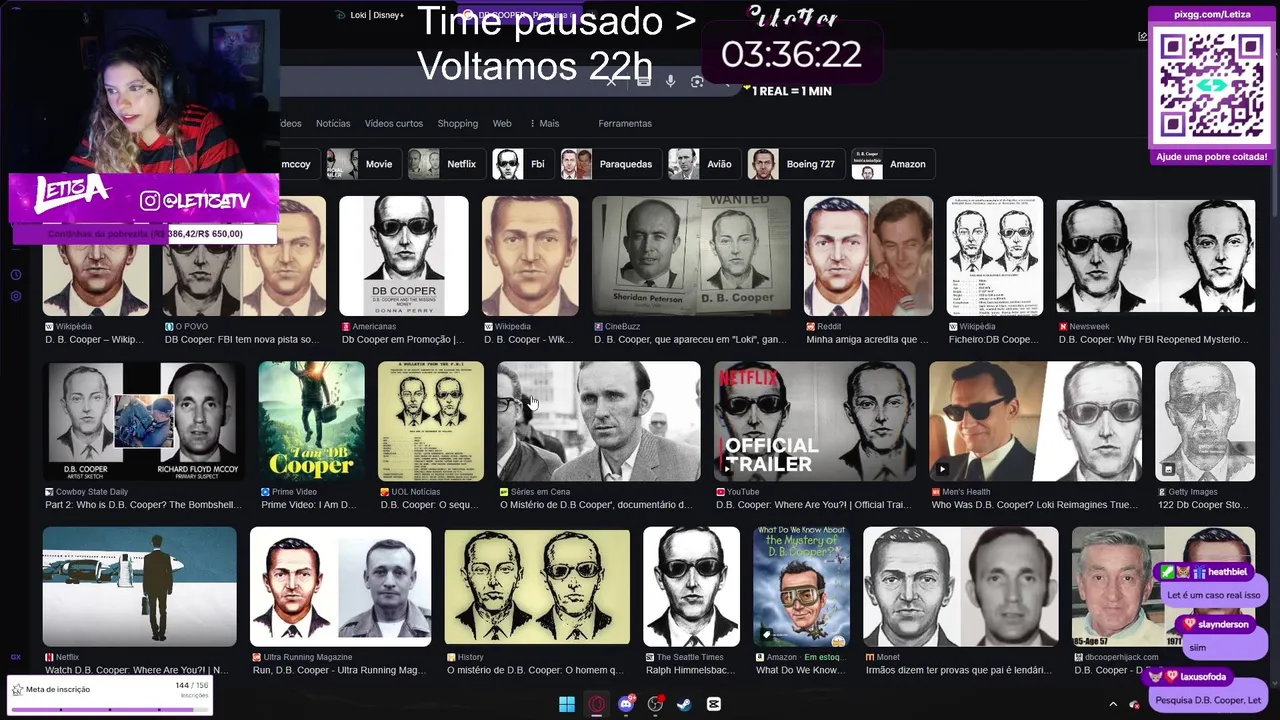Screen dimensions: 1280x720
Task: Open OBS Studio from the taskbar
Action: click(x=655, y=704)
